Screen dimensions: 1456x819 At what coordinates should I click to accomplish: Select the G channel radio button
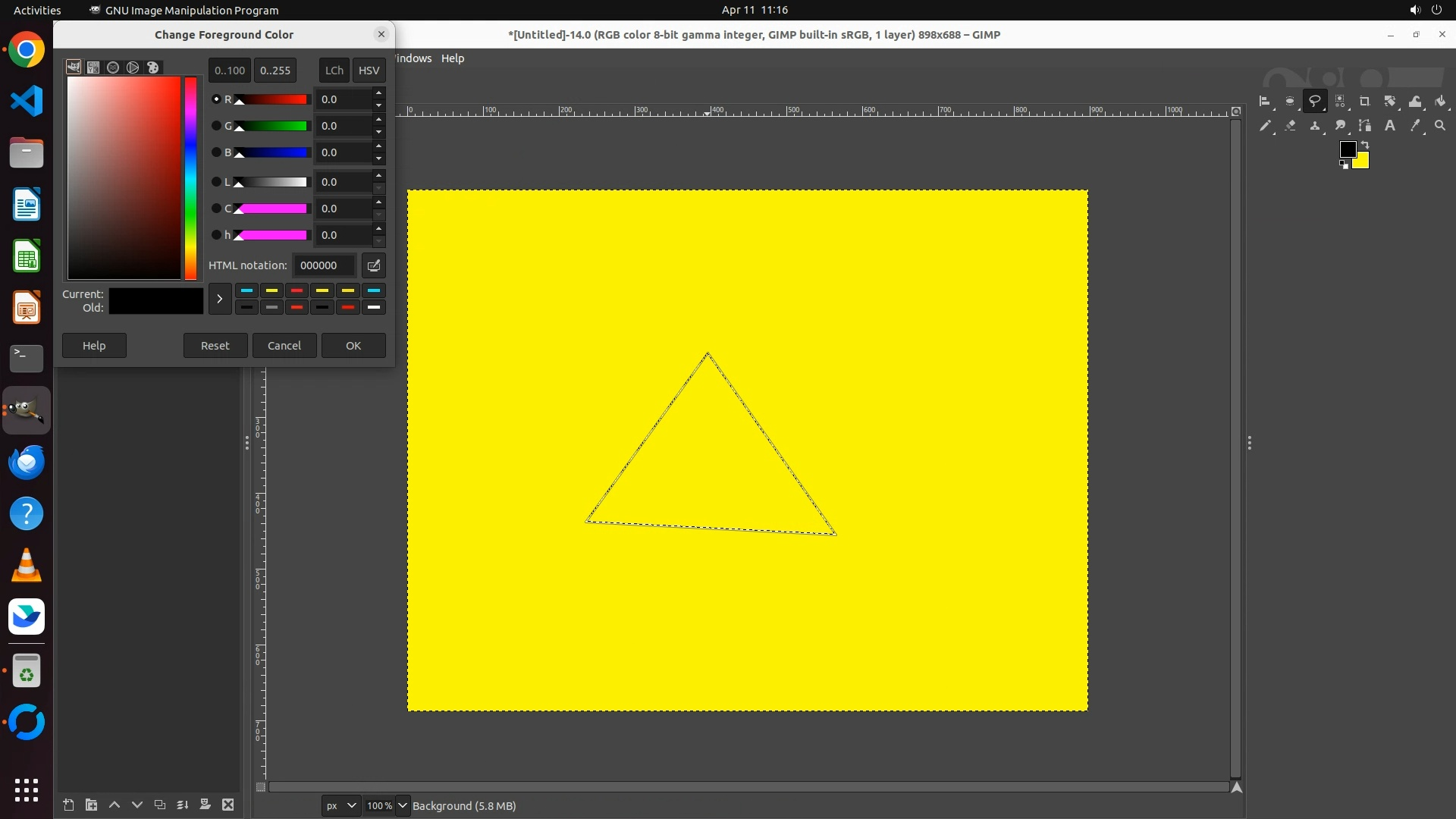pyautogui.click(x=216, y=126)
